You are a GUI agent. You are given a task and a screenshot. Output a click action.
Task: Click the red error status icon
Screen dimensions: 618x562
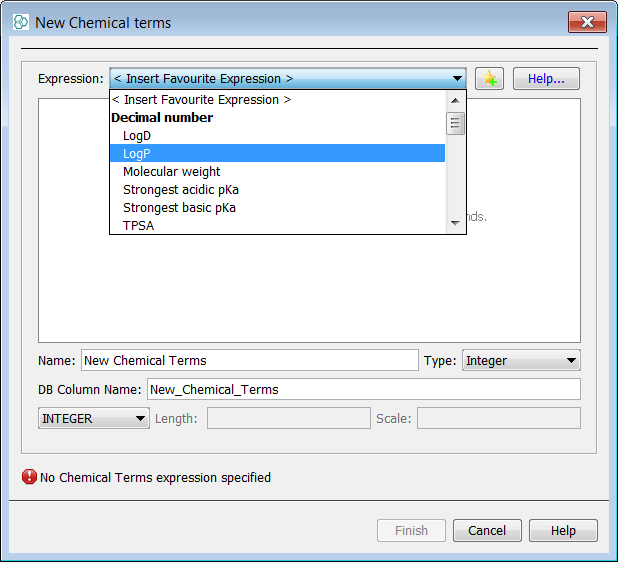[x=29, y=478]
